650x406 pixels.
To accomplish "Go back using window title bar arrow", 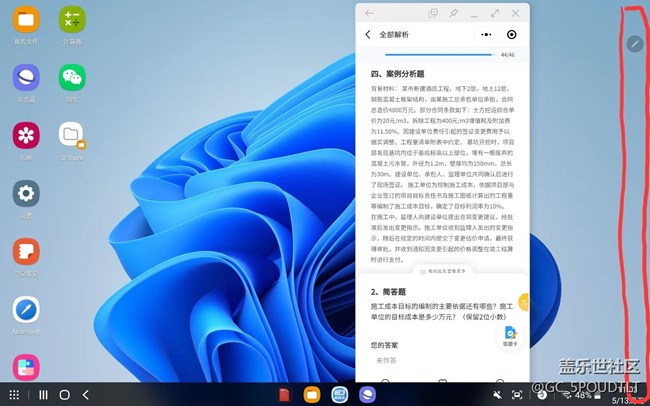I will [x=369, y=13].
